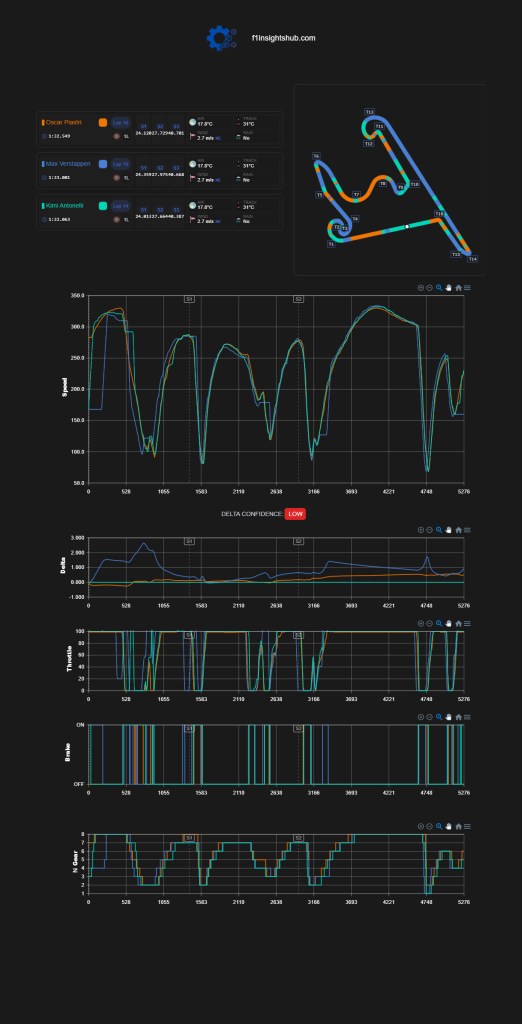Reset zoom on the Speed chart
This screenshot has width=522, height=1024.
click(459, 287)
